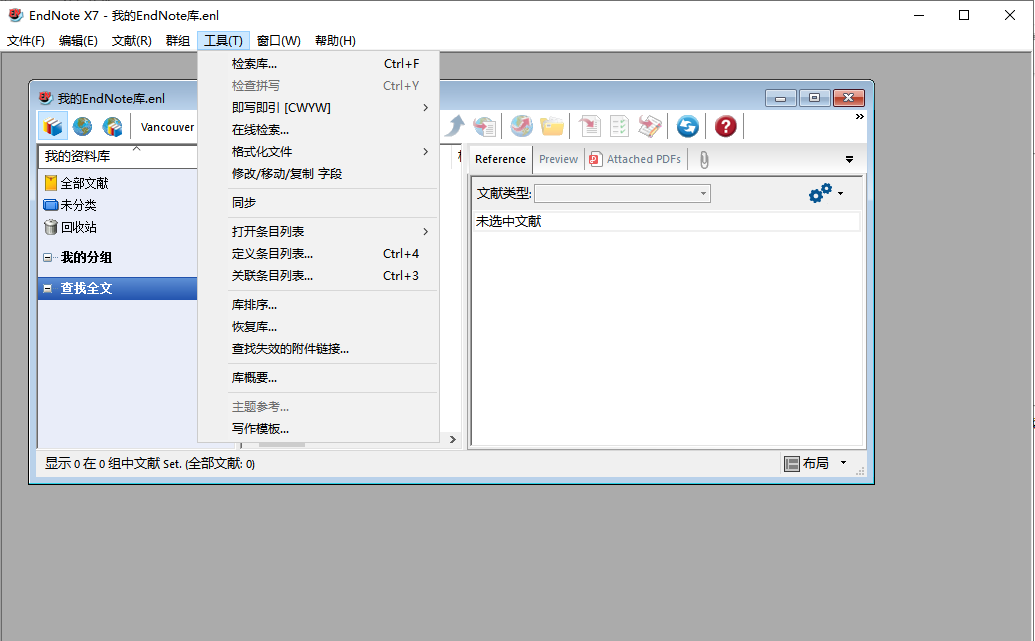The image size is (1035, 641).
Task: Click the Format Bibliography checklist icon
Action: pyautogui.click(x=619, y=126)
